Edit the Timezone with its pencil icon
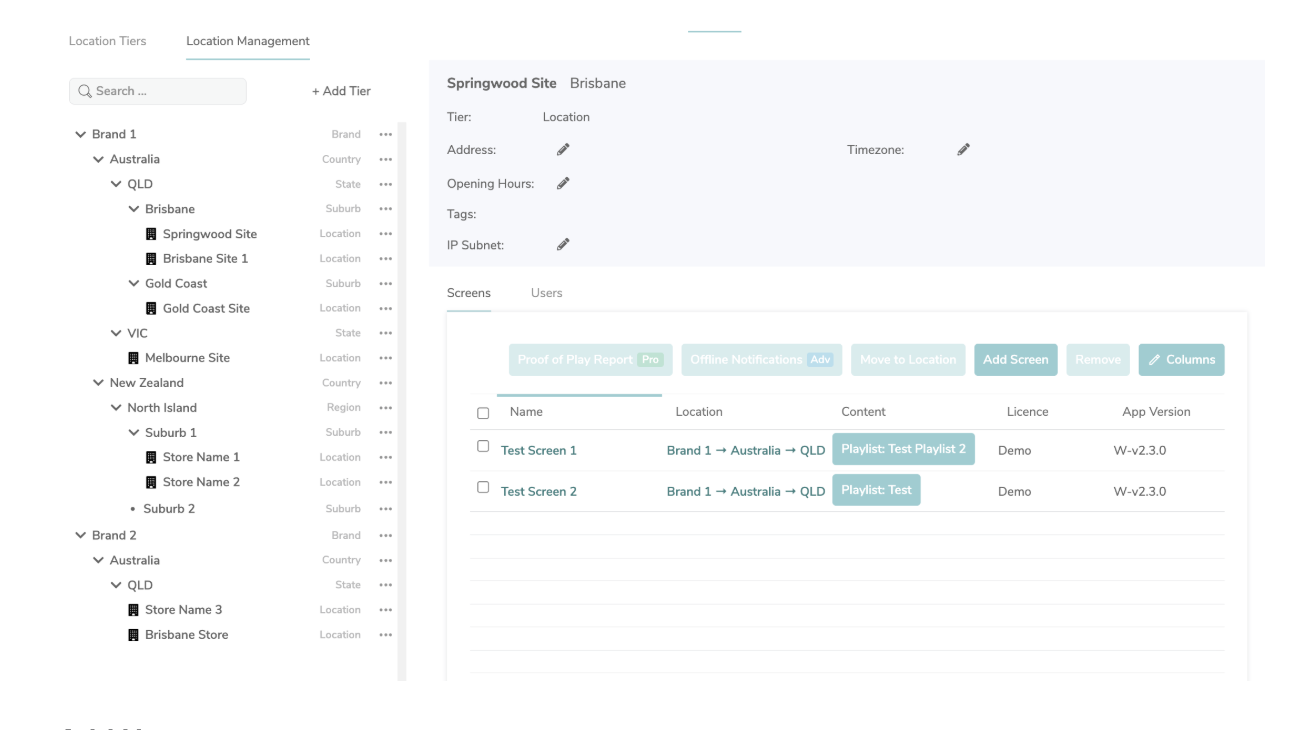 [x=963, y=150]
